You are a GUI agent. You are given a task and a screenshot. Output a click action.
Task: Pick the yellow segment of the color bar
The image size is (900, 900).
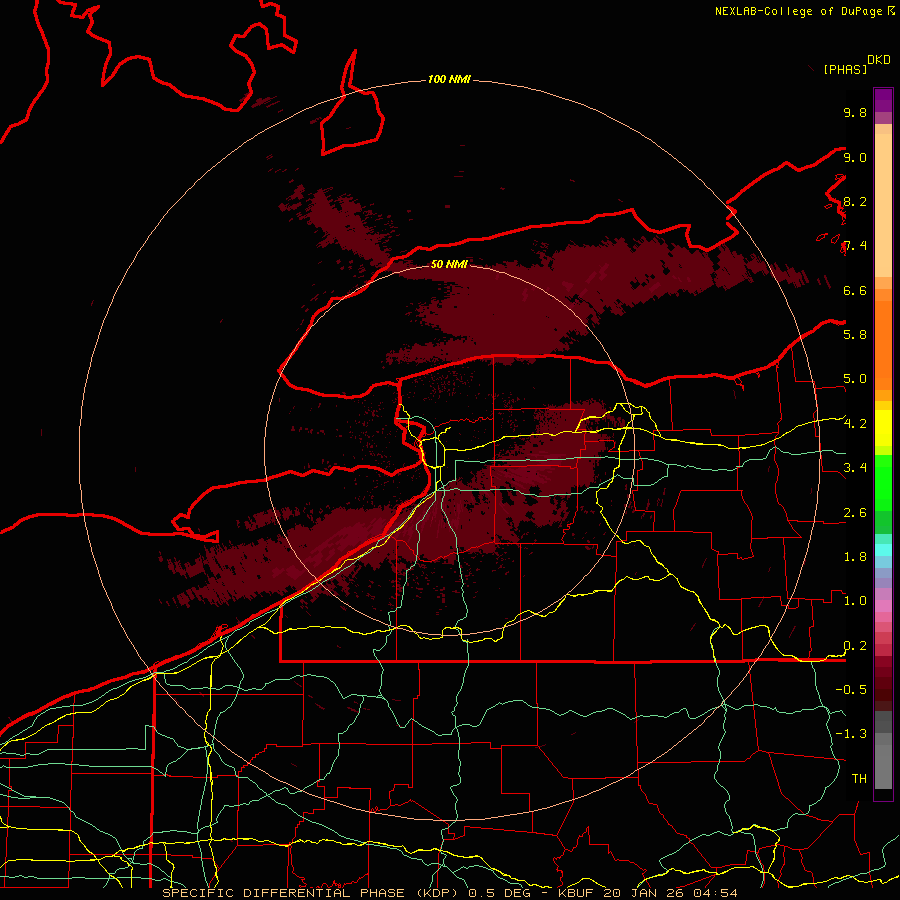(x=883, y=428)
